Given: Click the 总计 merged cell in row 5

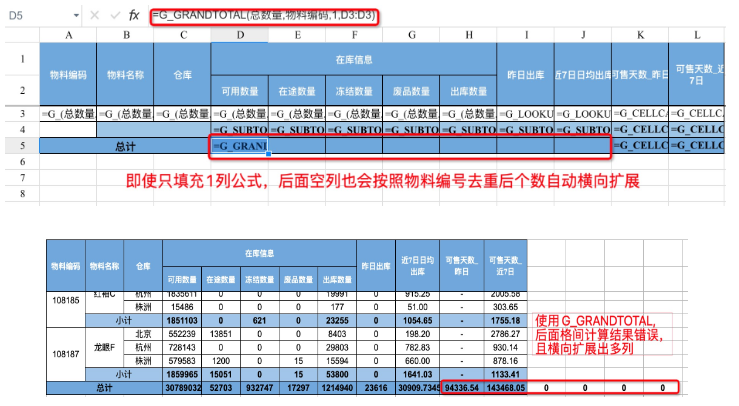Looking at the screenshot, I should pos(125,146).
